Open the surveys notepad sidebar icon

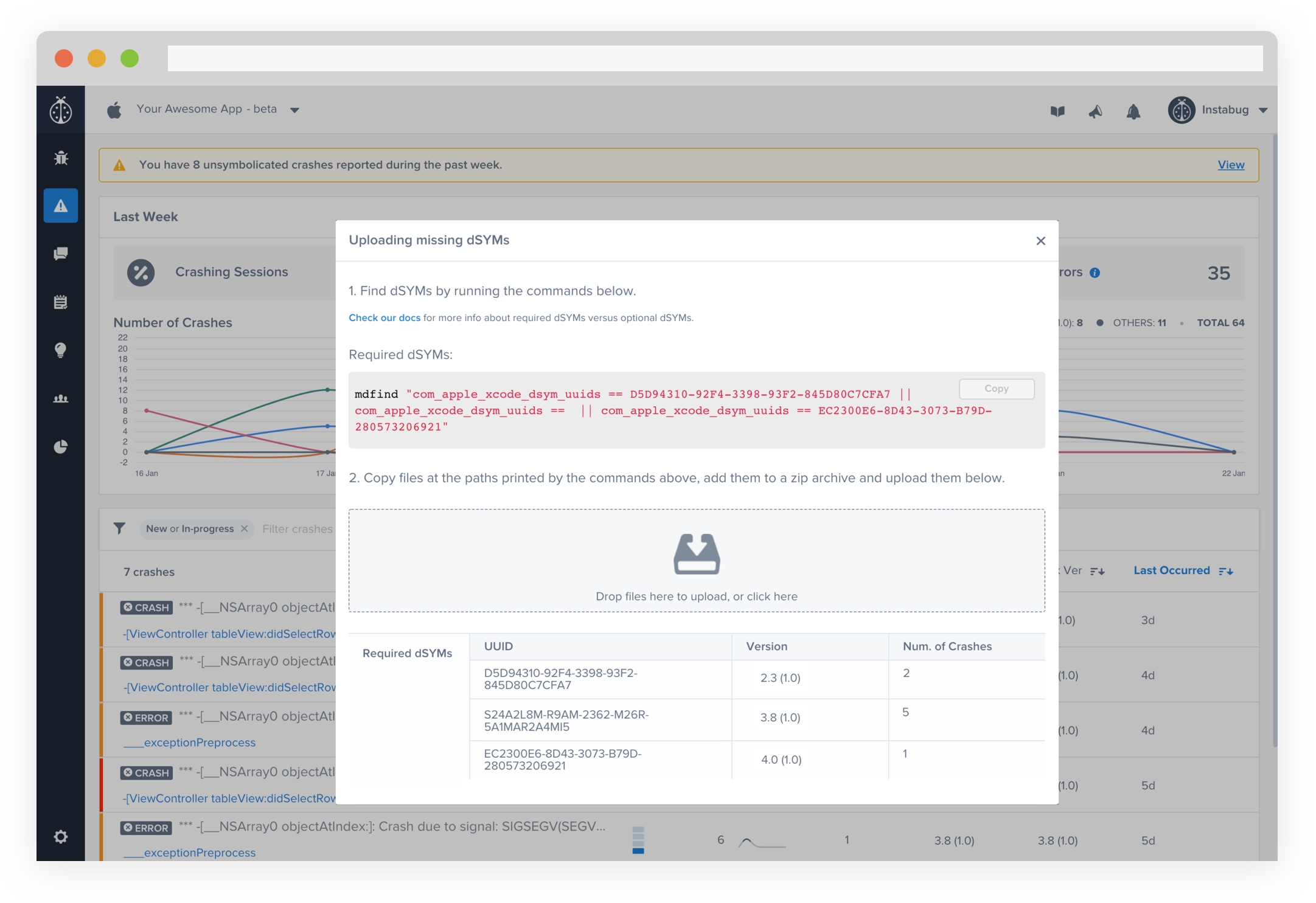[61, 302]
